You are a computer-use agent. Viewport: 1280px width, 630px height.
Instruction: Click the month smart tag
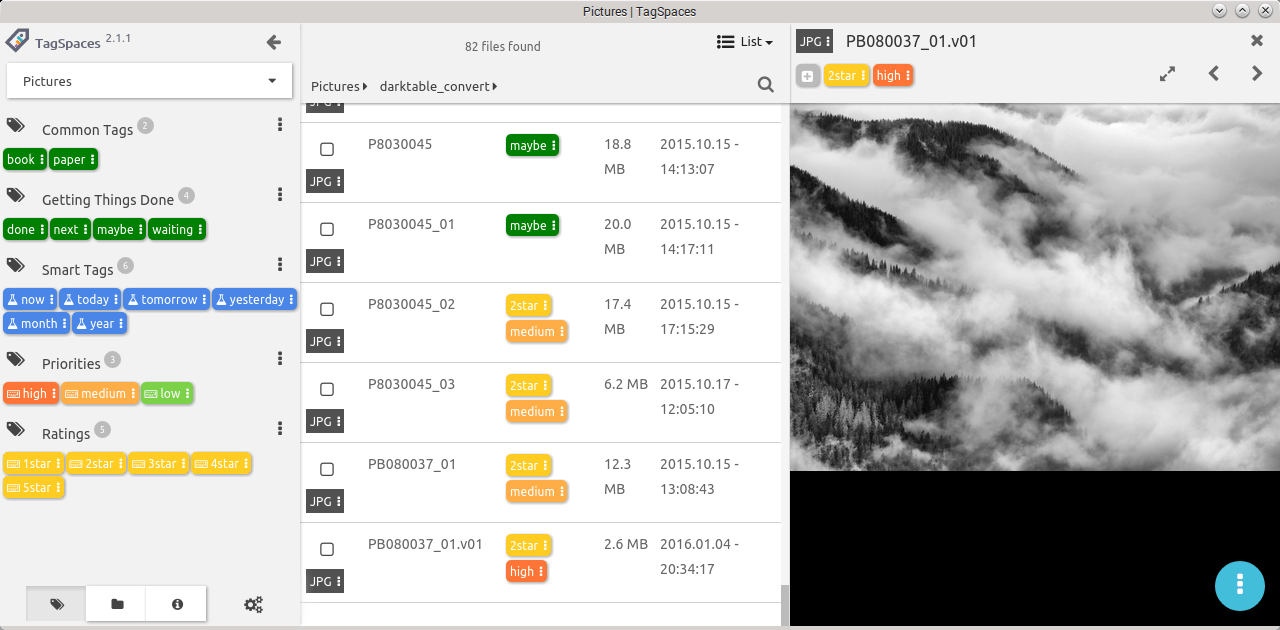(36, 323)
